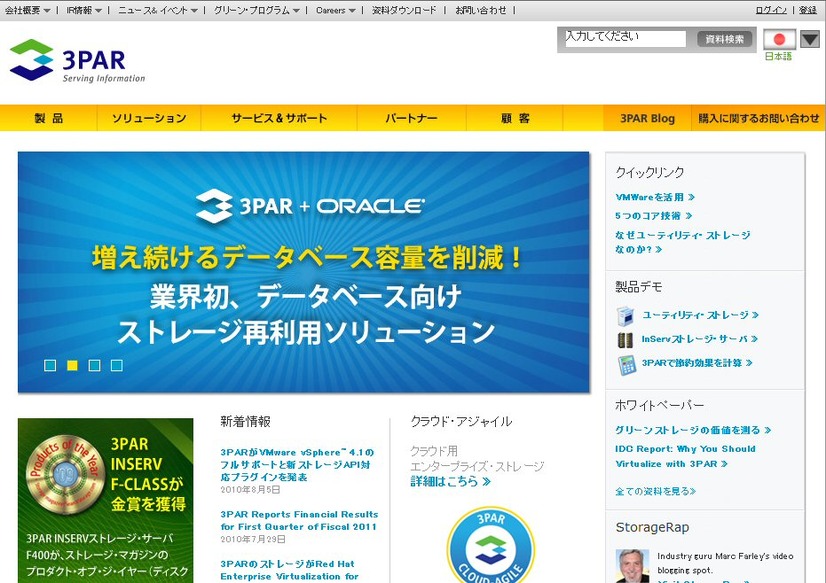Click the search input field
The width and height of the screenshot is (826, 583).
point(625,38)
